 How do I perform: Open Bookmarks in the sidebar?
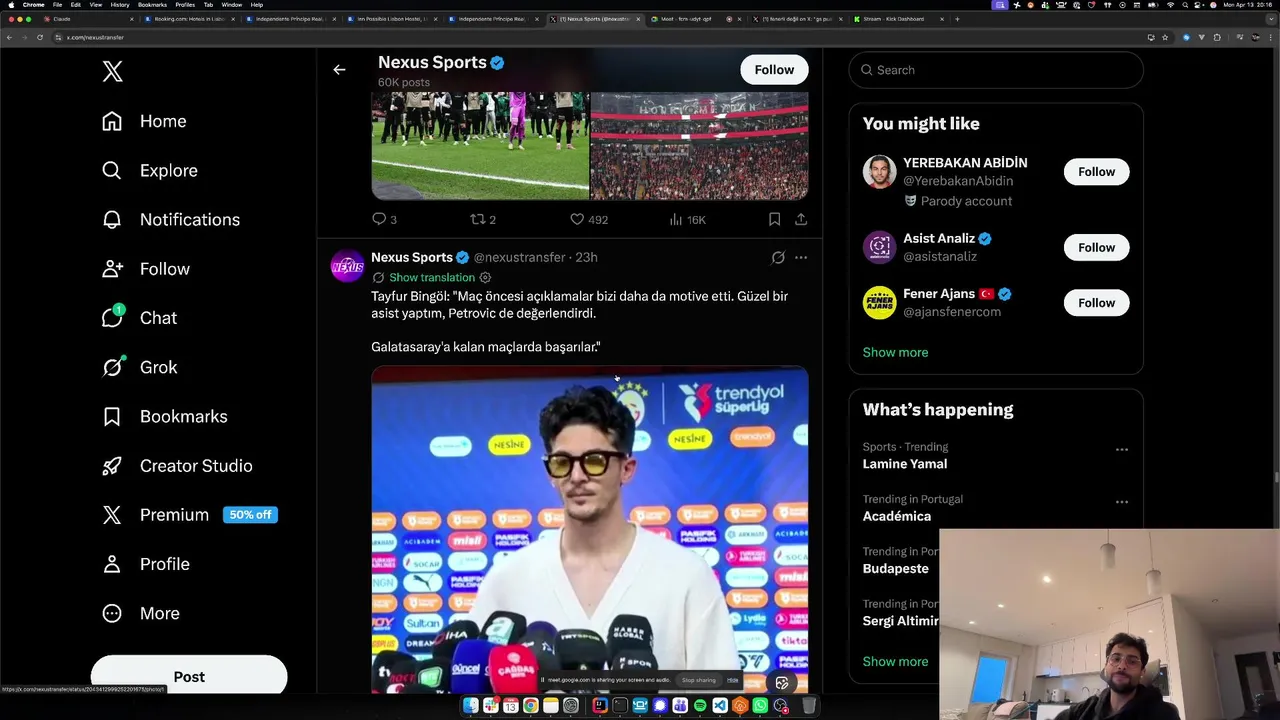click(165, 416)
